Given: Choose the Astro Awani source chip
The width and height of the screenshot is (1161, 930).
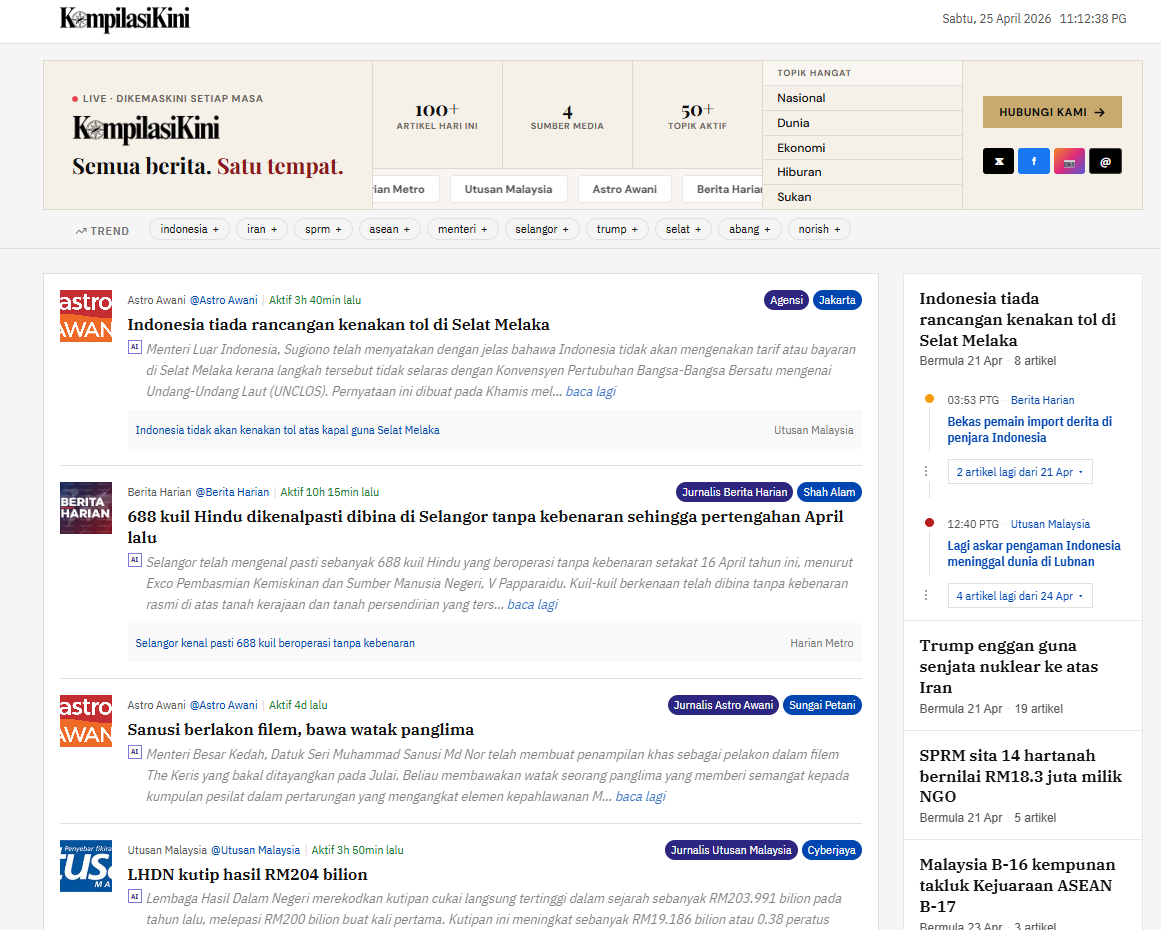Looking at the screenshot, I should pos(624,189).
